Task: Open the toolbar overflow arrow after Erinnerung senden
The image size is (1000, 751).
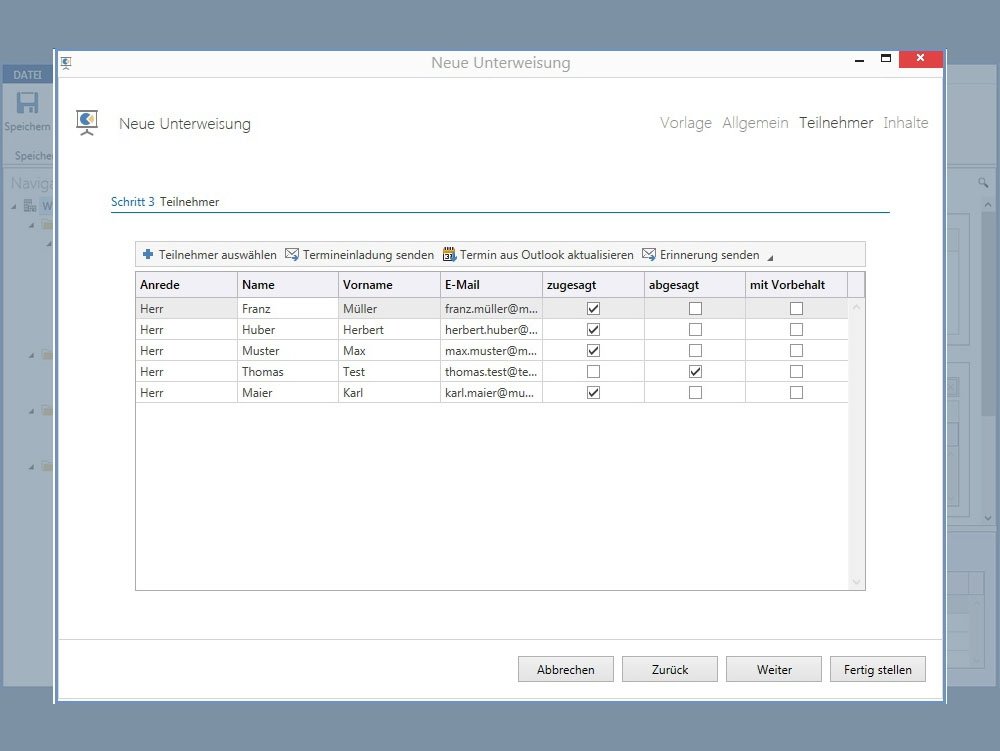Action: point(769,257)
